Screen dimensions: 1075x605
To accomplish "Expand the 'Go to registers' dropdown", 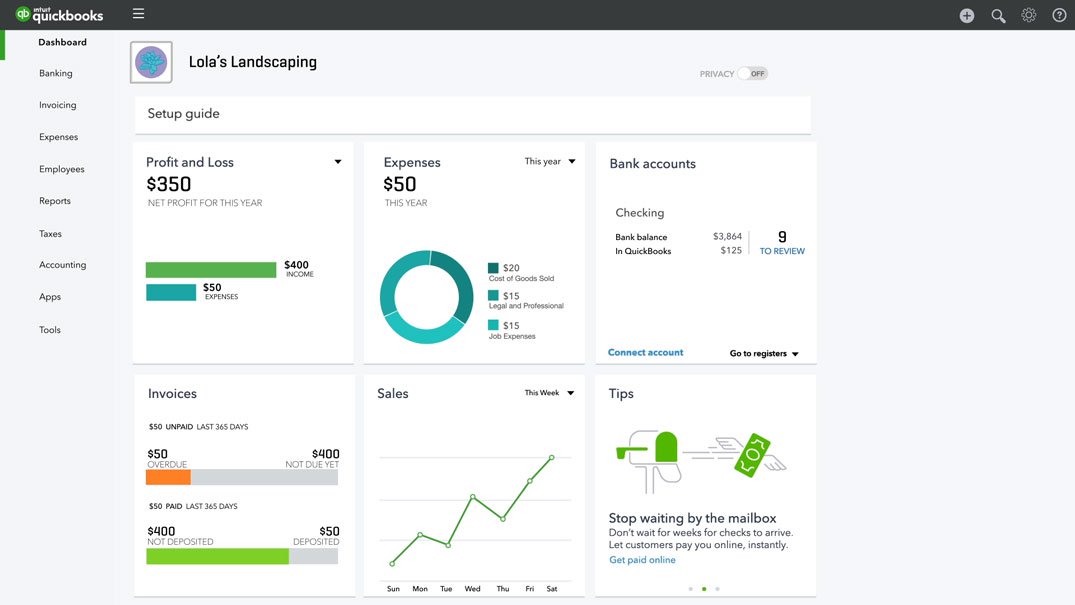I will pyautogui.click(x=764, y=353).
